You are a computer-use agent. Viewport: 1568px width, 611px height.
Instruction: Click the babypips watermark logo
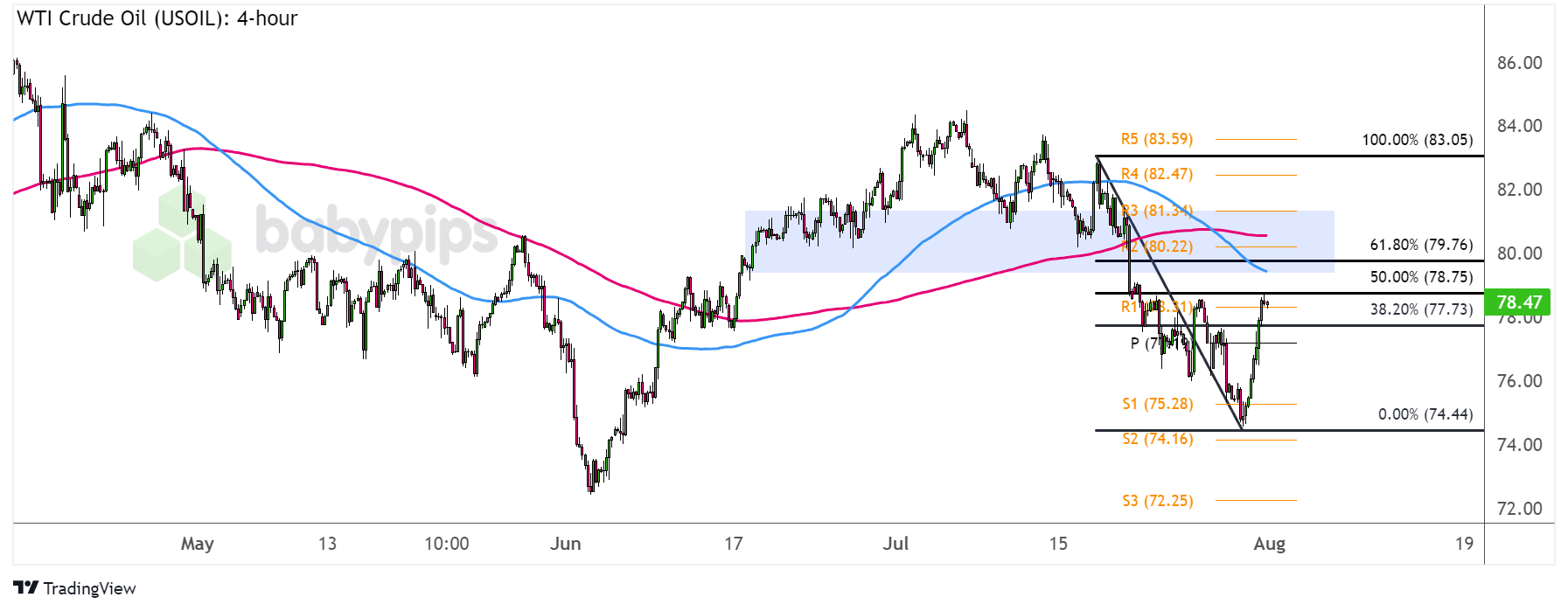pyautogui.click(x=317, y=233)
